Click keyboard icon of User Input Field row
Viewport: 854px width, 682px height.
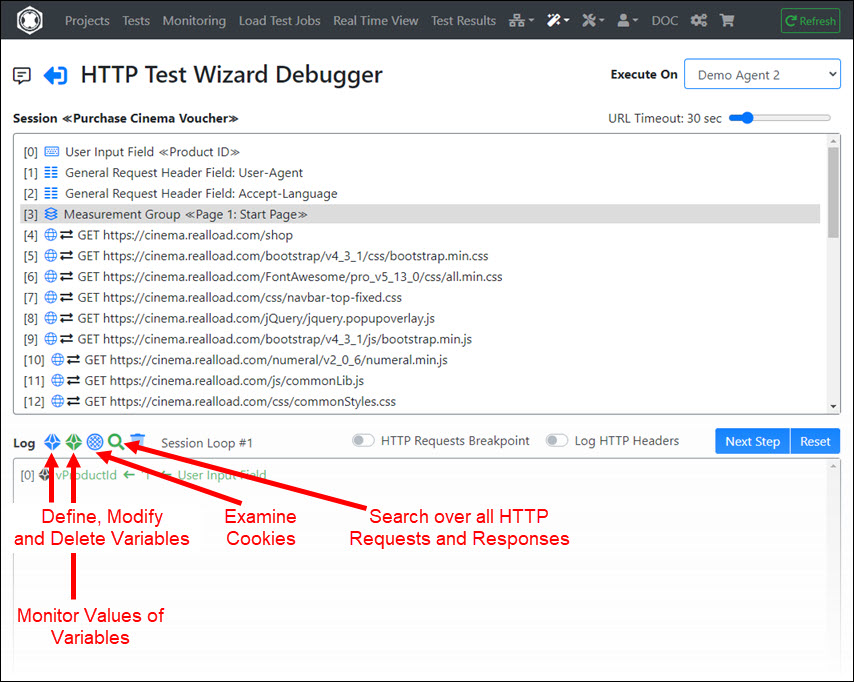(x=52, y=151)
